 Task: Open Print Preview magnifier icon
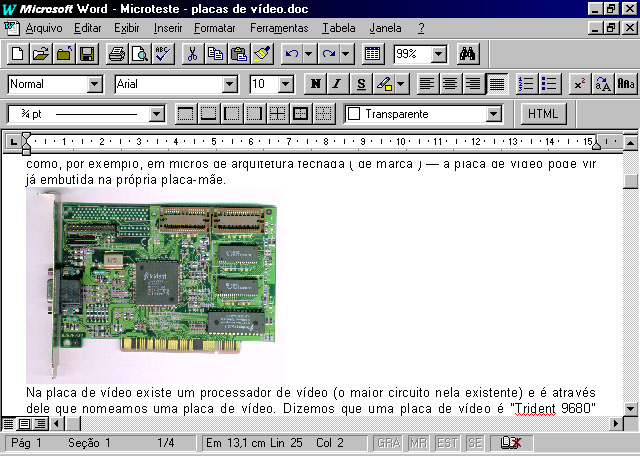coord(140,54)
